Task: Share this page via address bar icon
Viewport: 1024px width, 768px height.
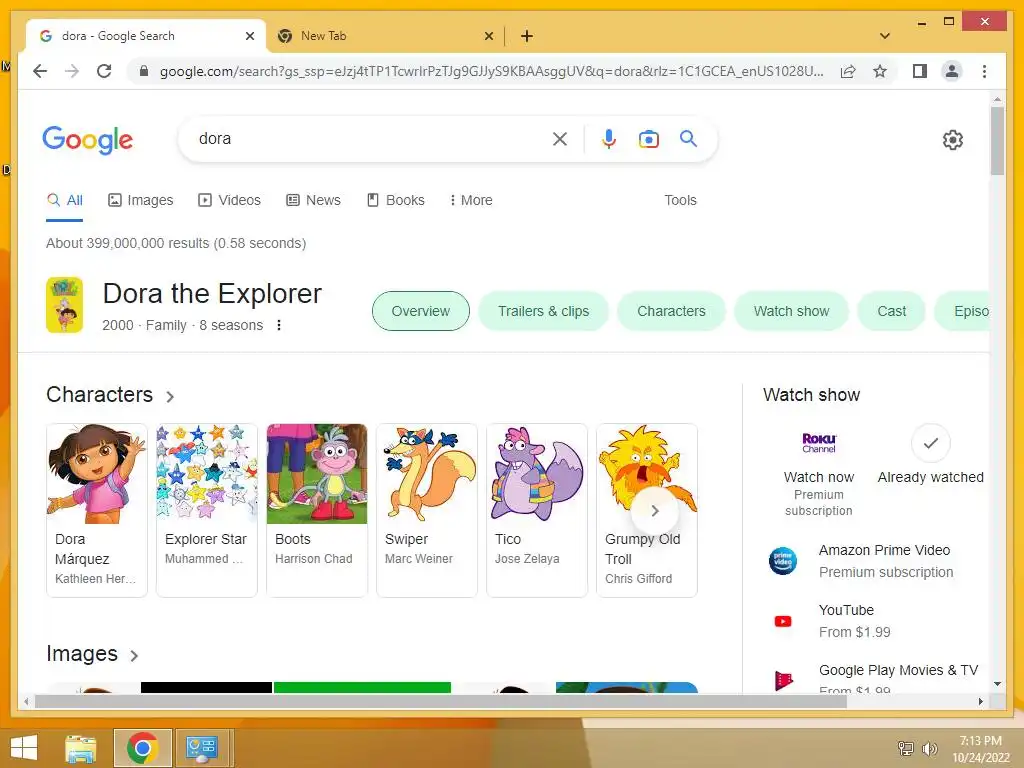Action: [848, 71]
